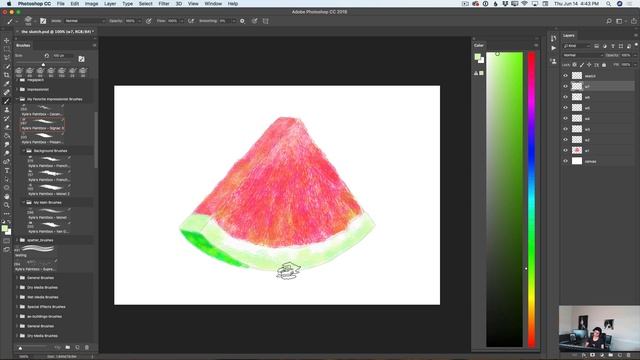The width and height of the screenshot is (640, 360).
Task: Hide the w2 layer
Action: click(565, 140)
